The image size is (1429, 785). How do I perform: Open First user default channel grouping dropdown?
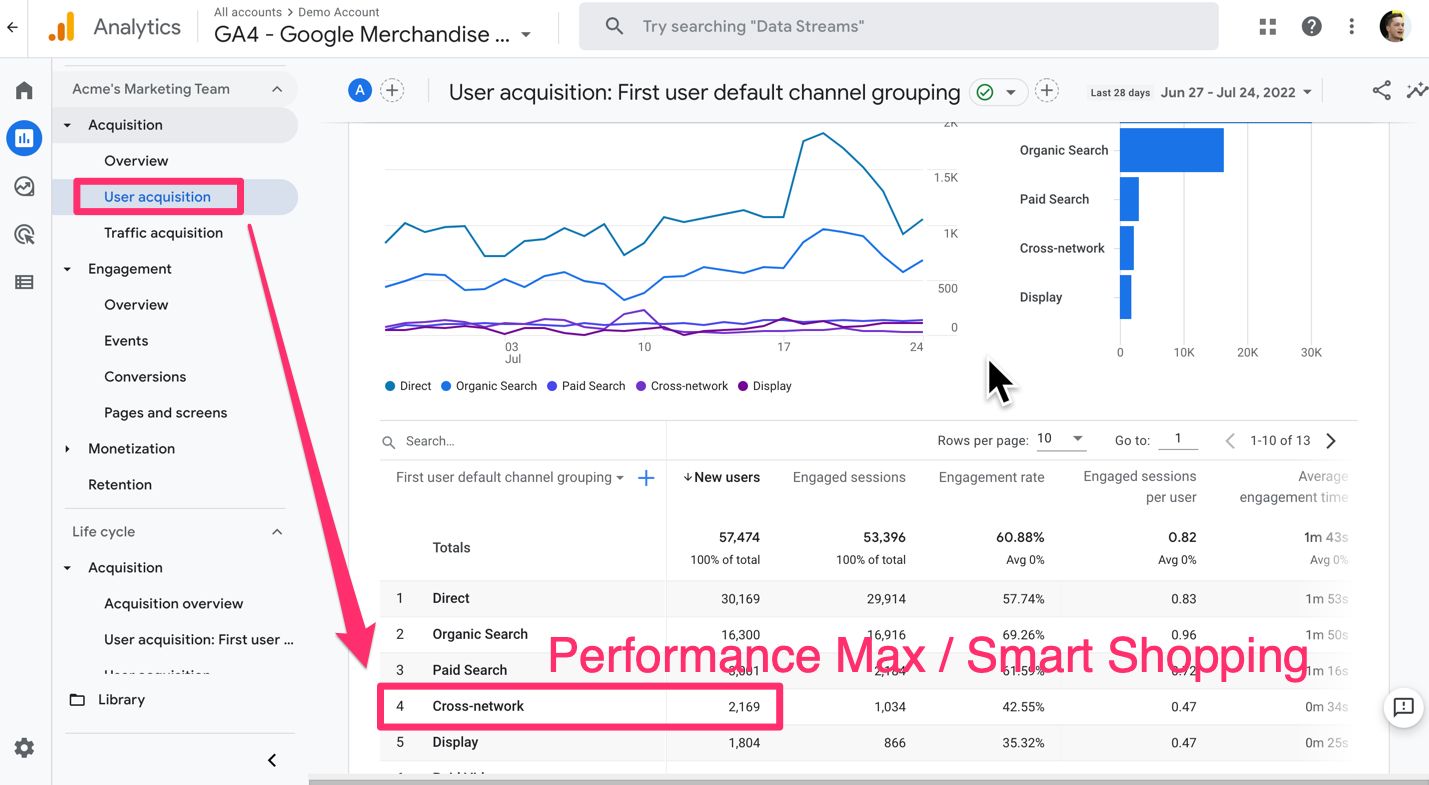click(510, 477)
